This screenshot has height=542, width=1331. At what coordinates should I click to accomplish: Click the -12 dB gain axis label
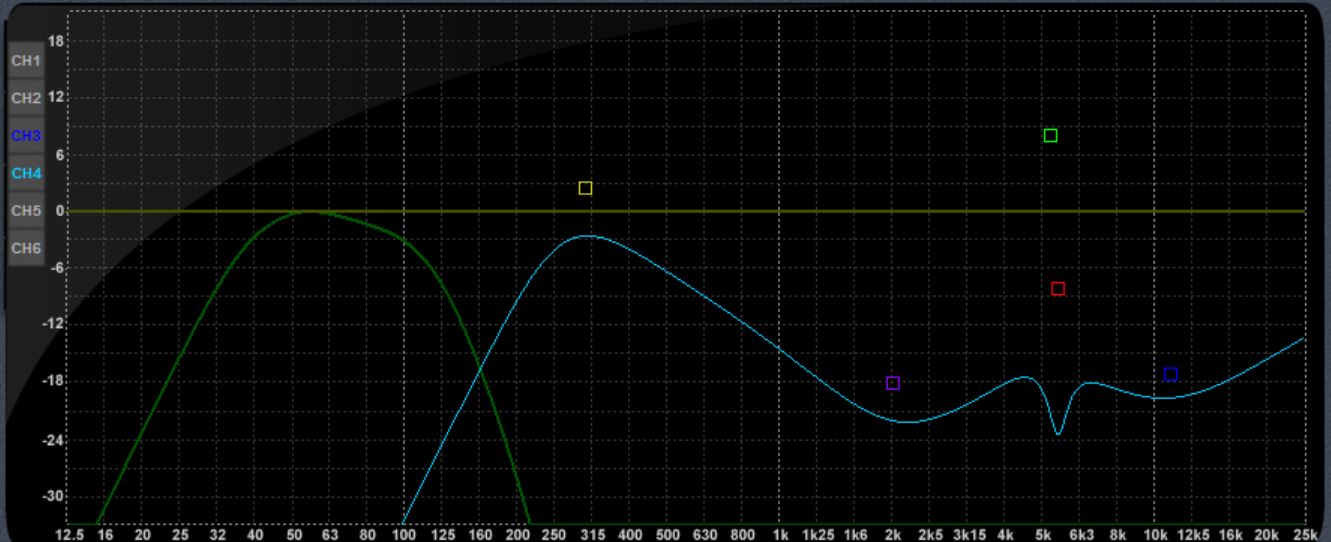54,326
